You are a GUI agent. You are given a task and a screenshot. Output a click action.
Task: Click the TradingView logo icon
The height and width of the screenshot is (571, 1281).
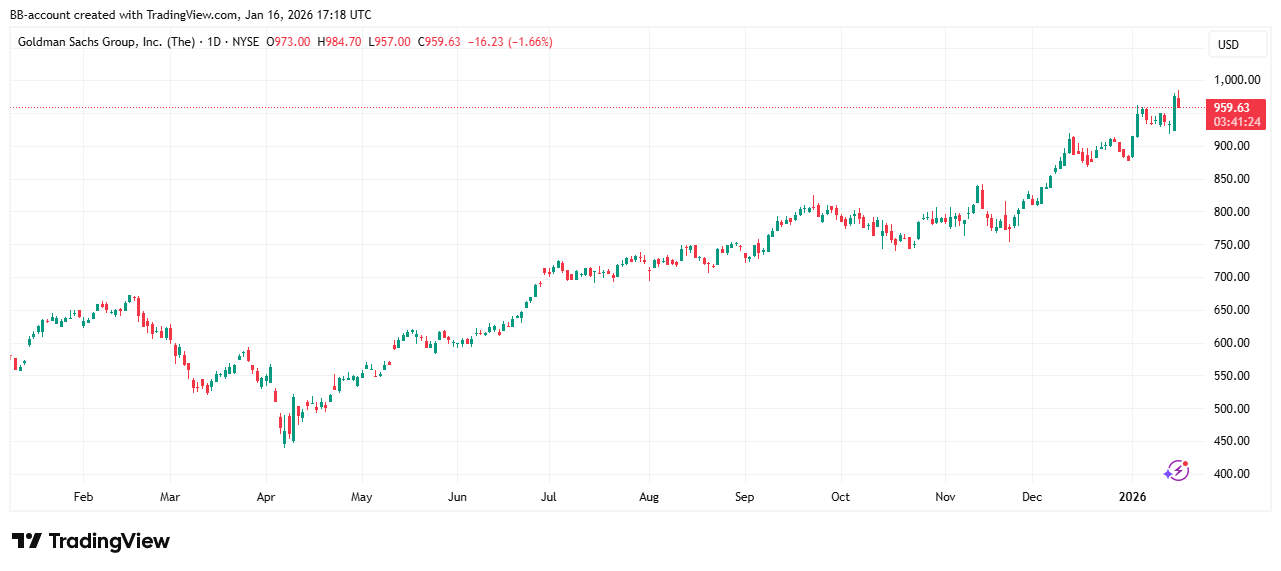27,541
